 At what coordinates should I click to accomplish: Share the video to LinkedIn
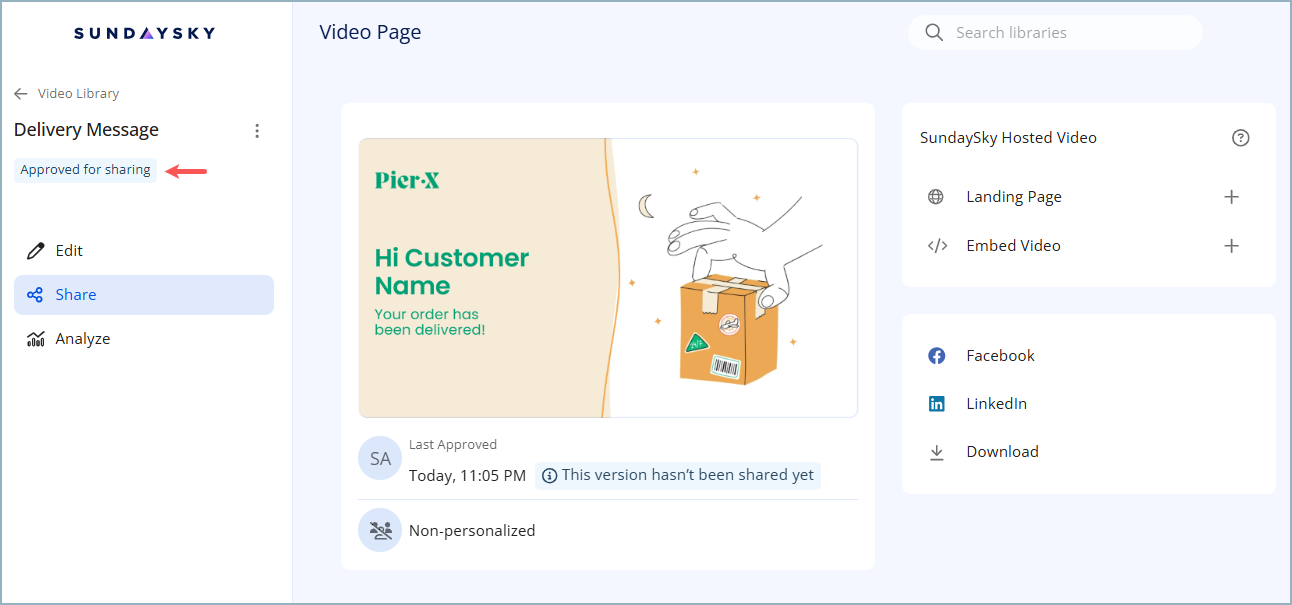(995, 404)
